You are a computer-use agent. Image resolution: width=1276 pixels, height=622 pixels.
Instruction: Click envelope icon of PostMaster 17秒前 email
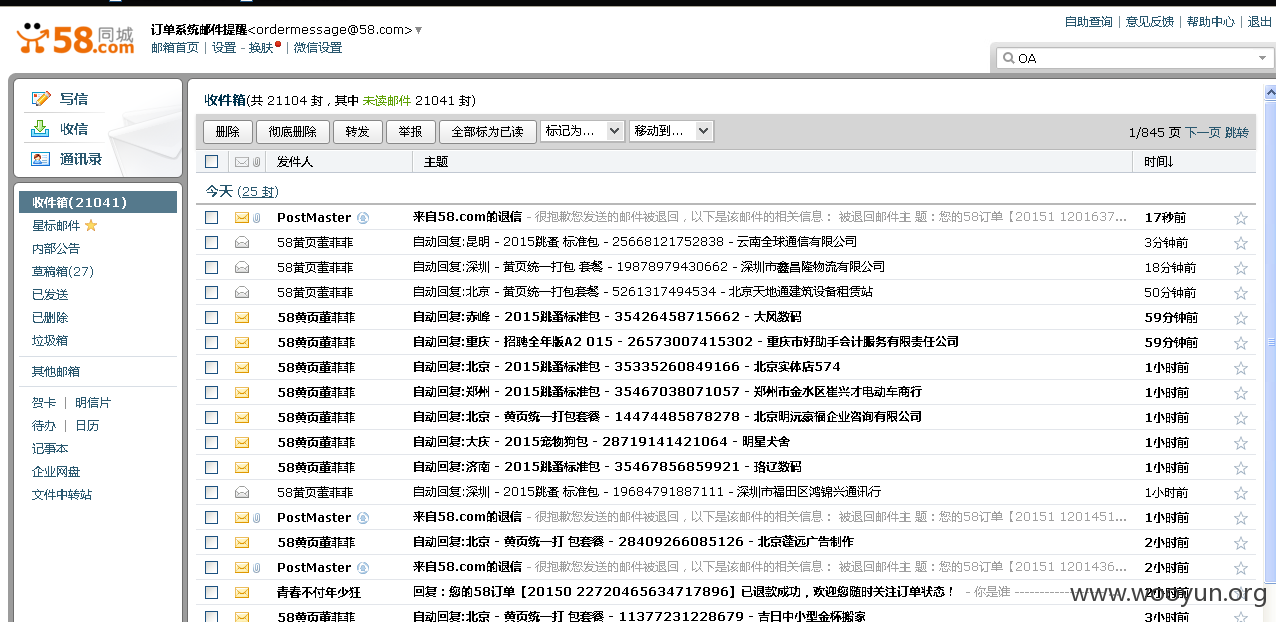(242, 217)
